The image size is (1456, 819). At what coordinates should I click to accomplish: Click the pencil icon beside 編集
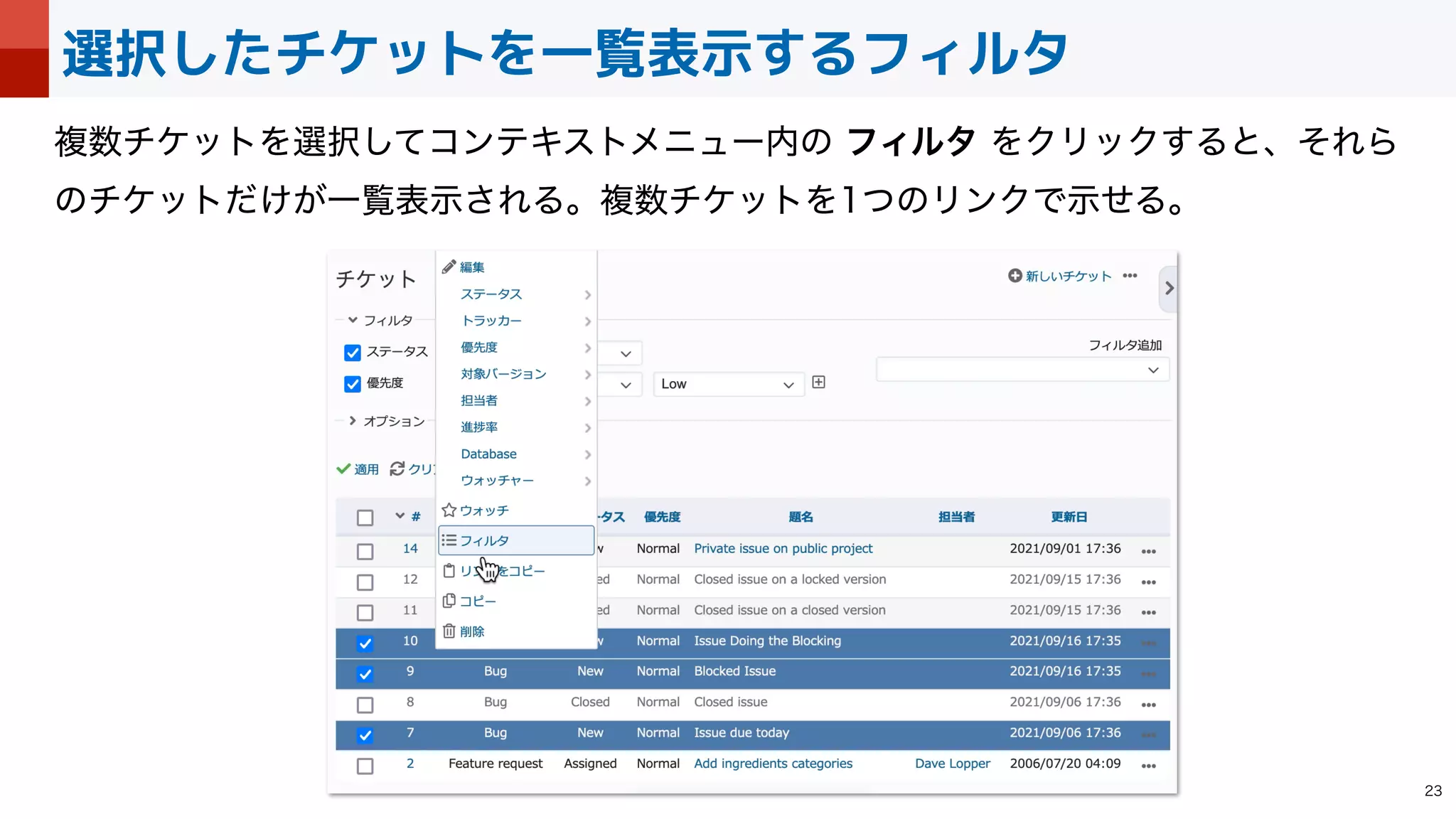point(449,267)
